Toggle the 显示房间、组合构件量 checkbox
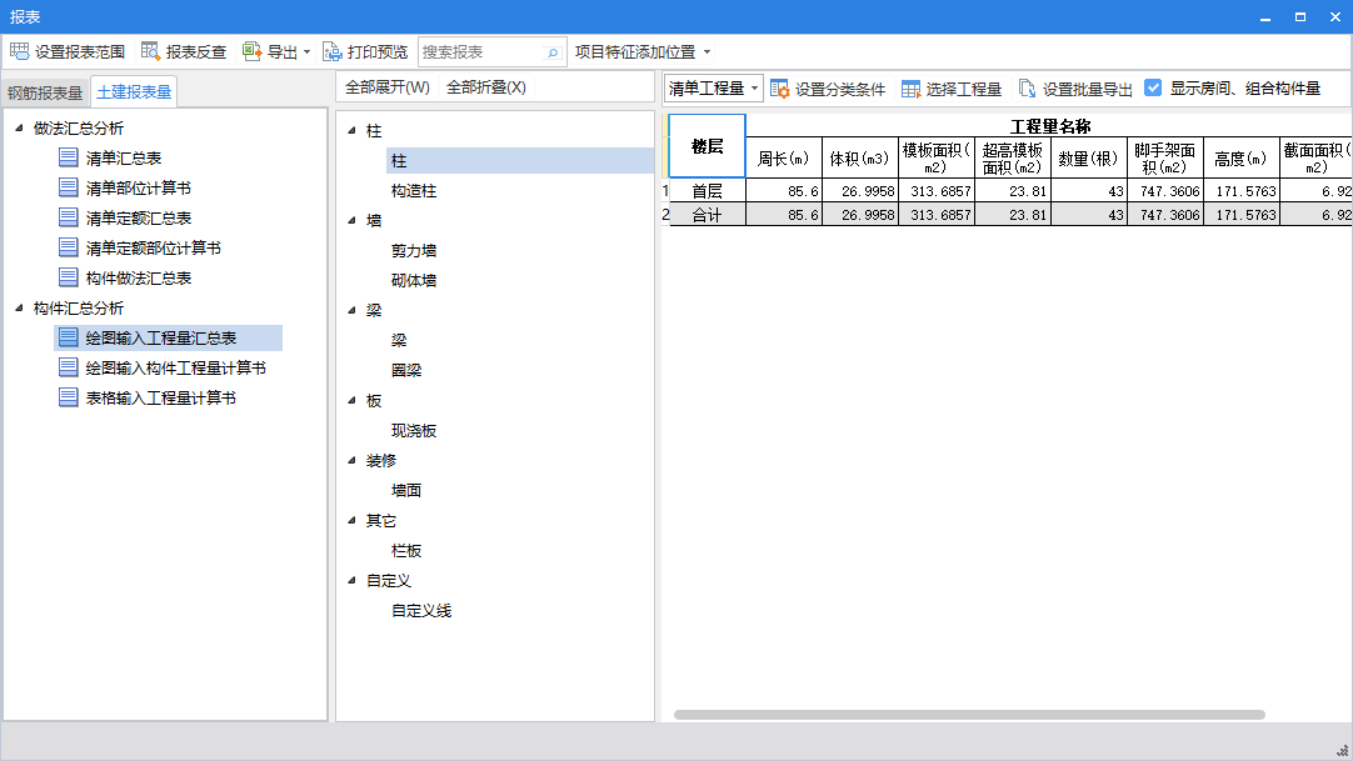Image resolution: width=1353 pixels, height=761 pixels. click(x=1153, y=88)
